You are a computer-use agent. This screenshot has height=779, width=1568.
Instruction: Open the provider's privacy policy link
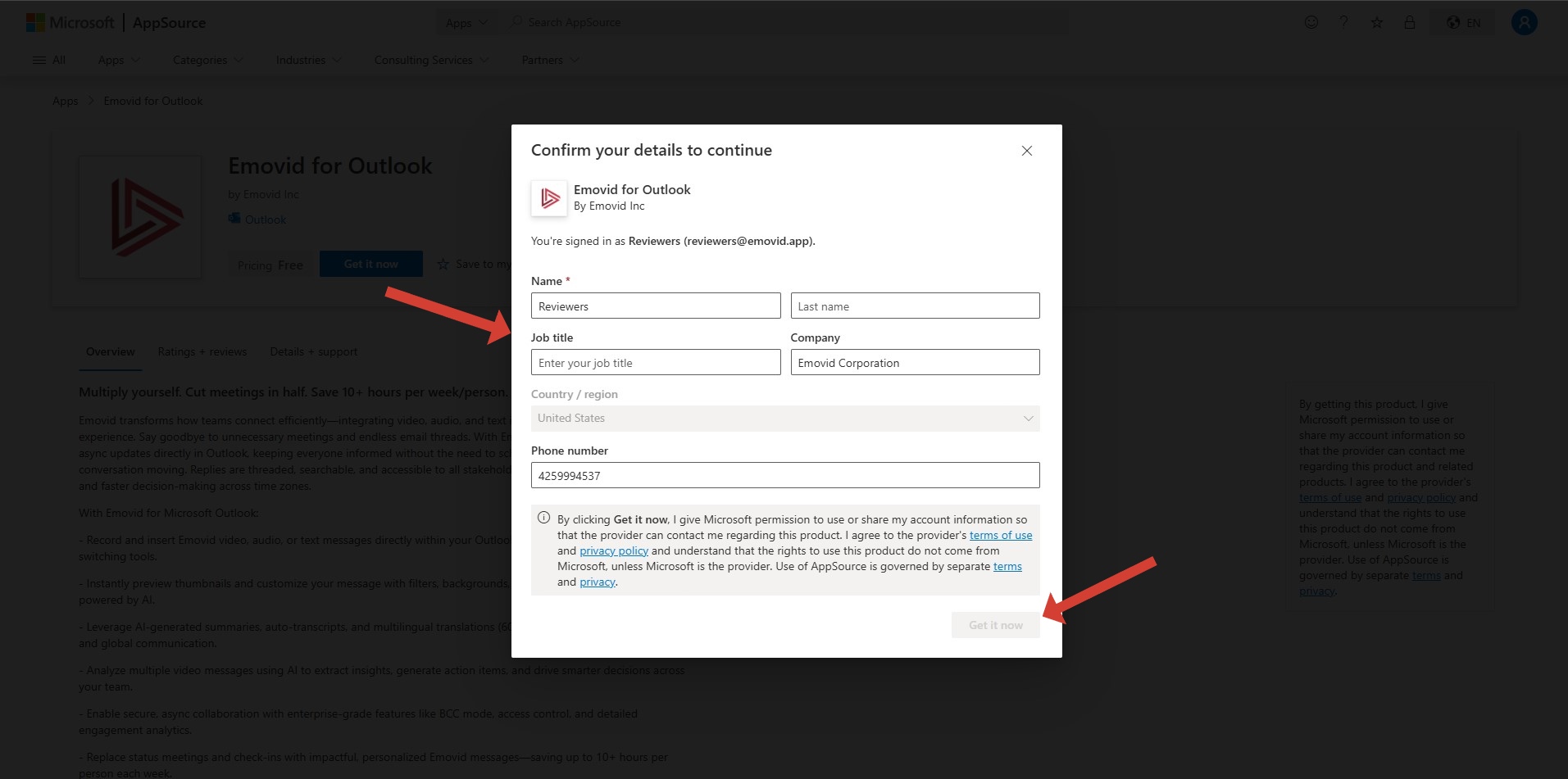pos(613,550)
